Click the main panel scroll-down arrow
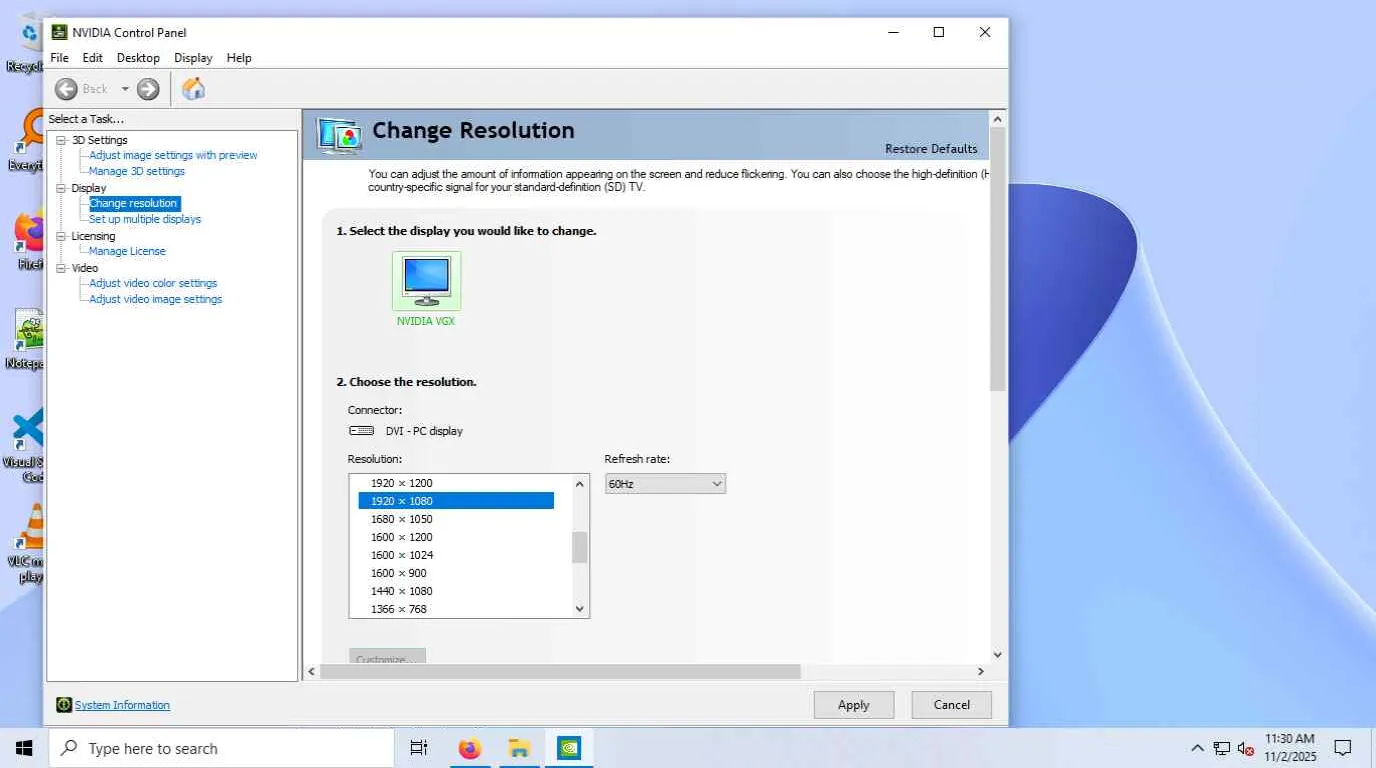 tap(997, 655)
